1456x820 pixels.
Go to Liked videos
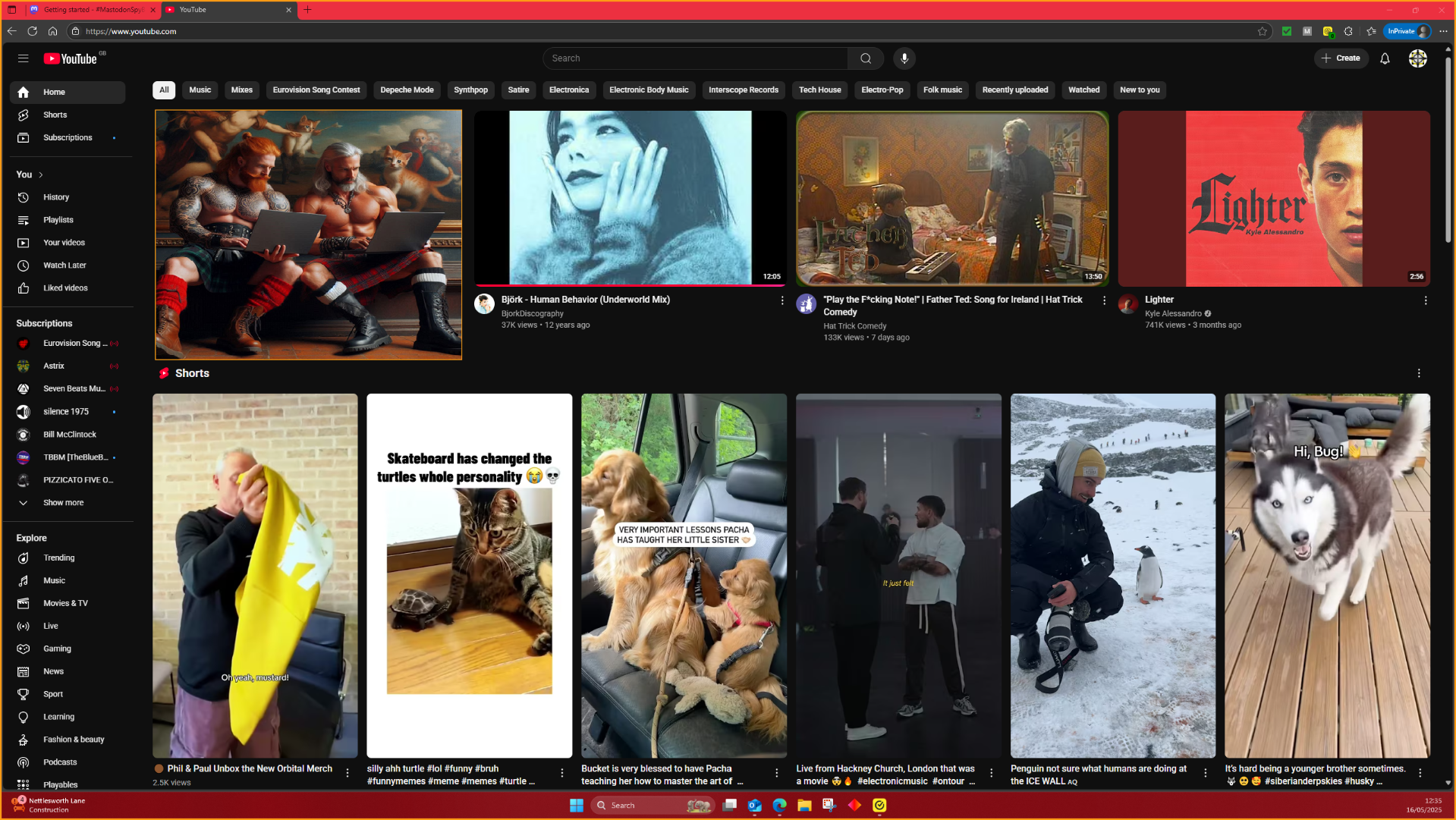65,288
